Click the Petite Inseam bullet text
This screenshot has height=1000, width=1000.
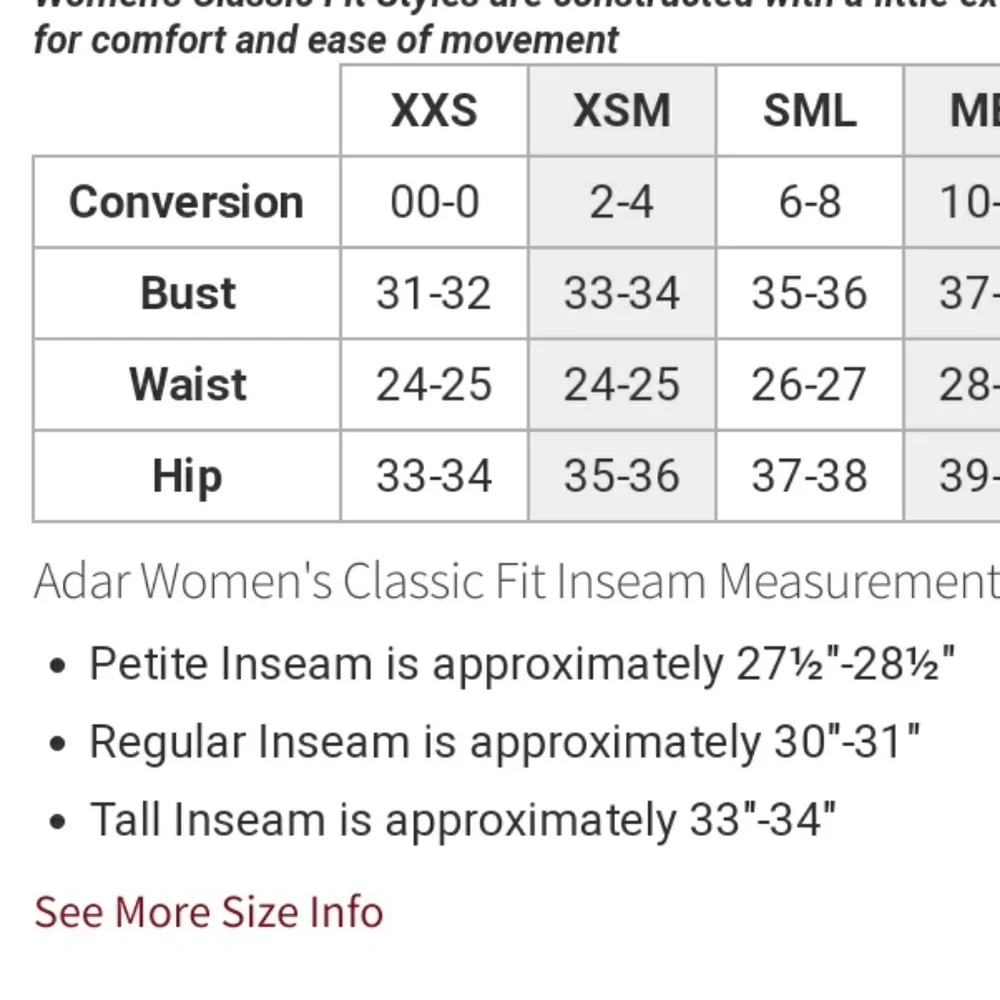pyautogui.click(x=522, y=664)
